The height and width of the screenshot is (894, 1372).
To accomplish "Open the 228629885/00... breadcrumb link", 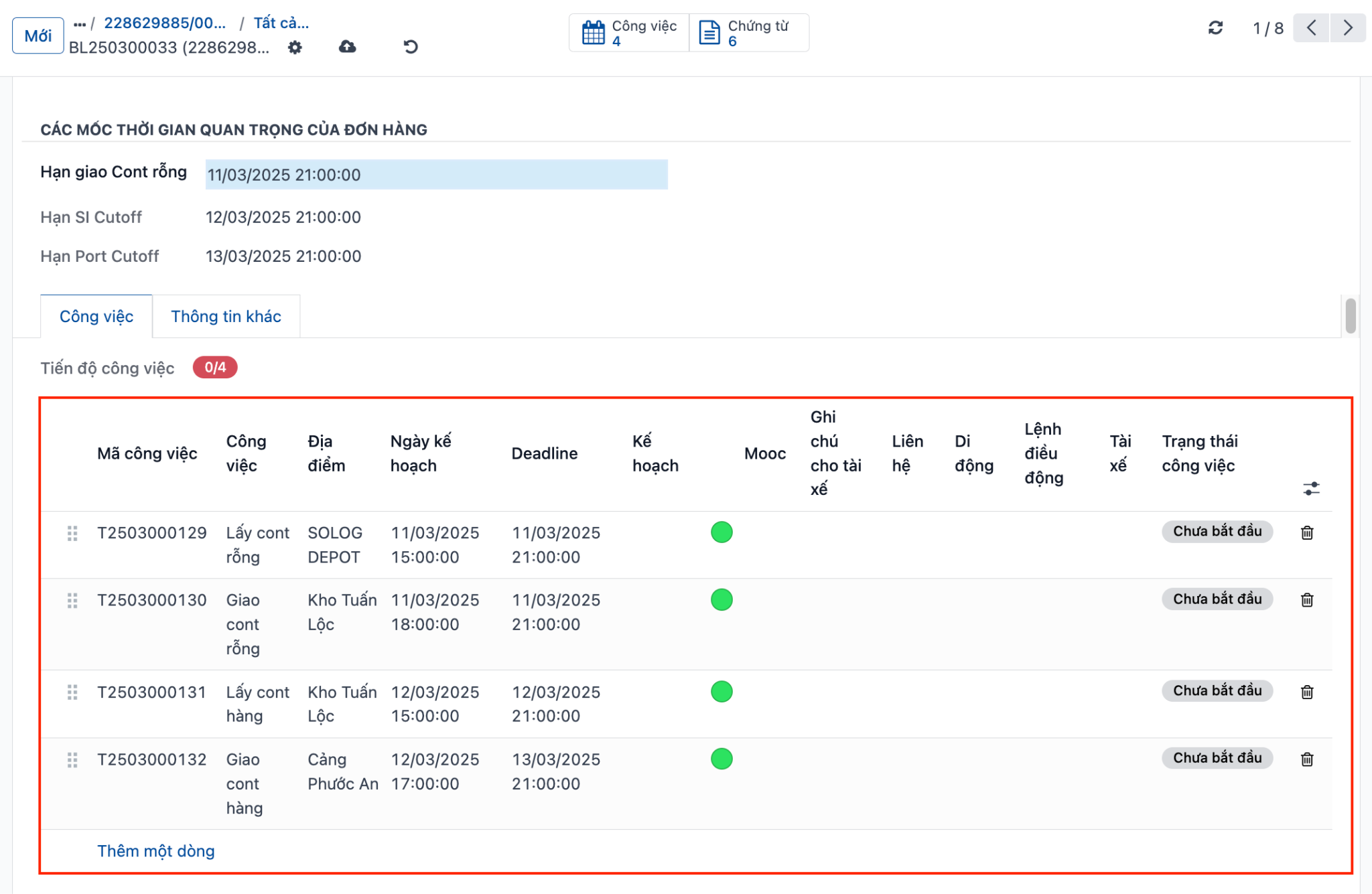I will [165, 23].
